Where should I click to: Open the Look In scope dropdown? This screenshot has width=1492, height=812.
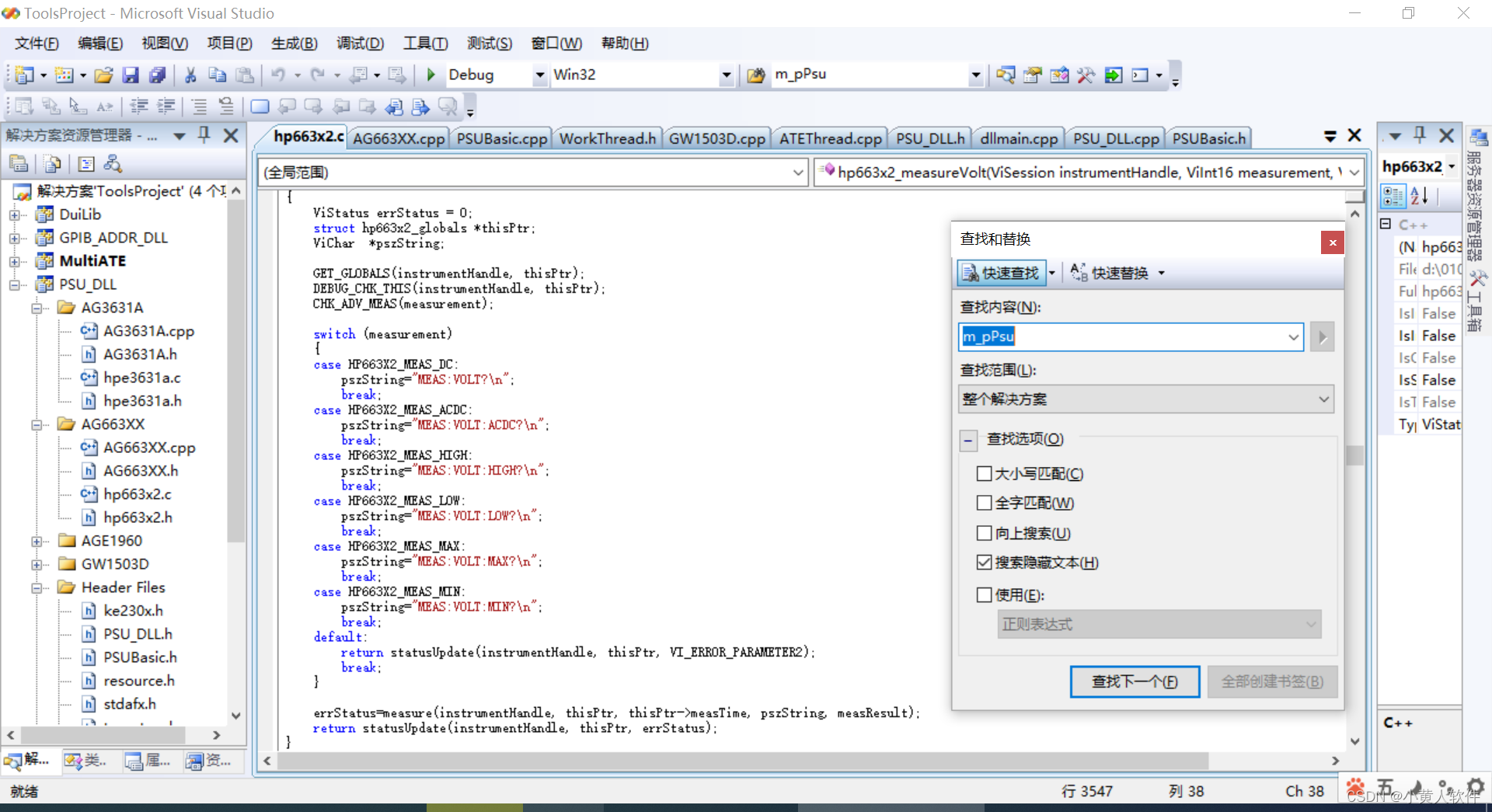pyautogui.click(x=1323, y=399)
